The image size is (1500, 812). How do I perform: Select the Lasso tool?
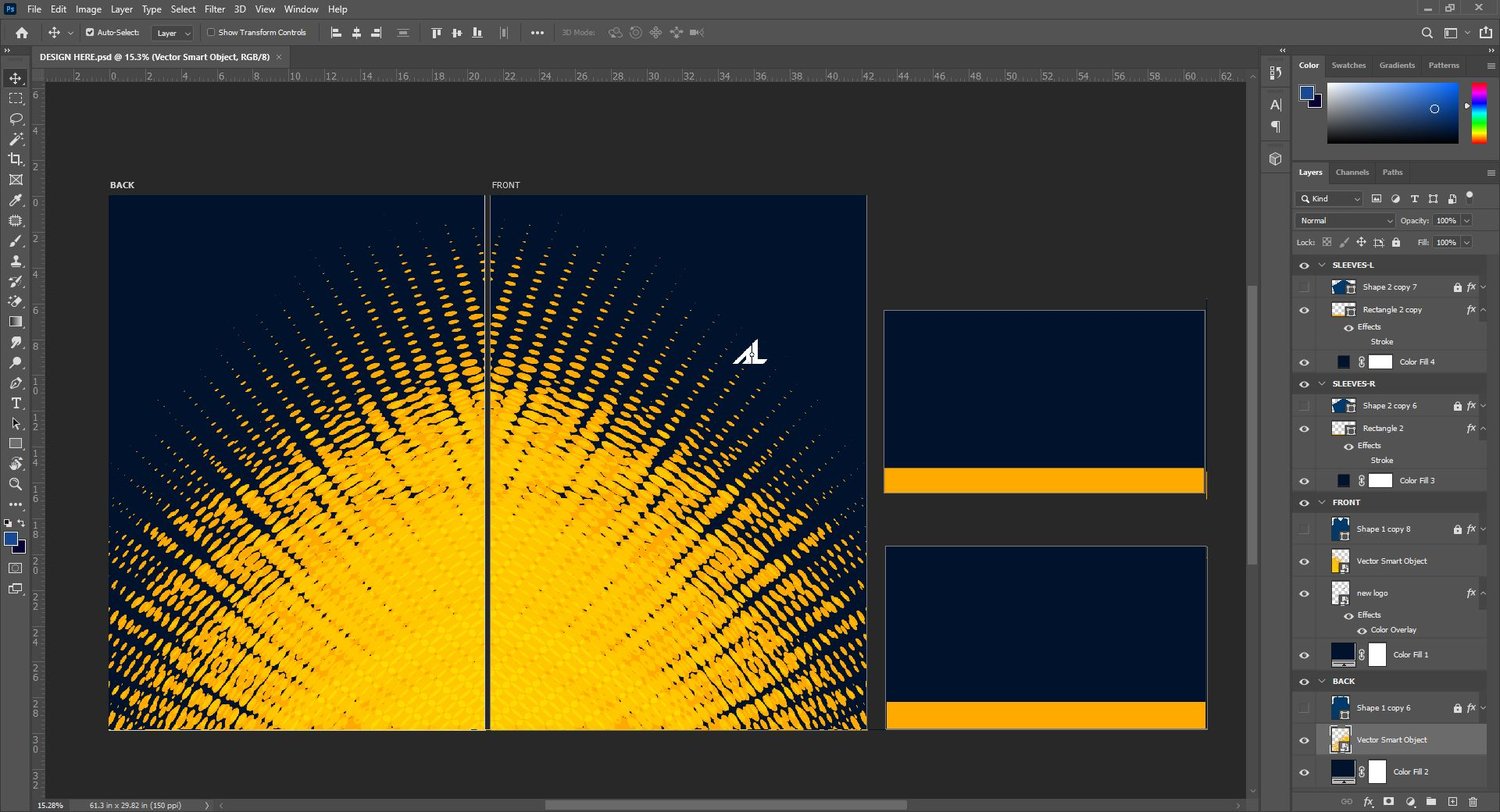click(16, 119)
